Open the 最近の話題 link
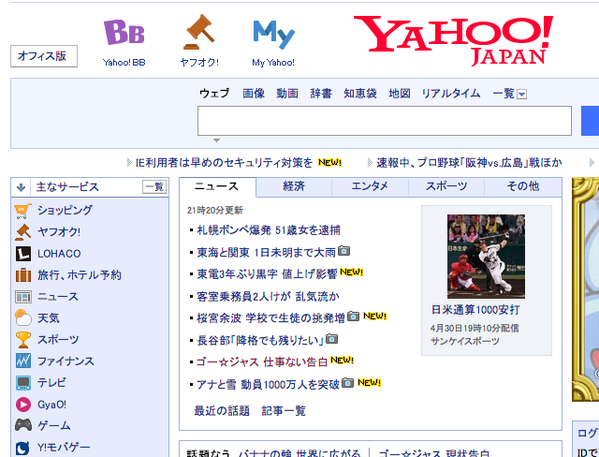Viewport: 599px width, 457px height. pyautogui.click(x=222, y=411)
